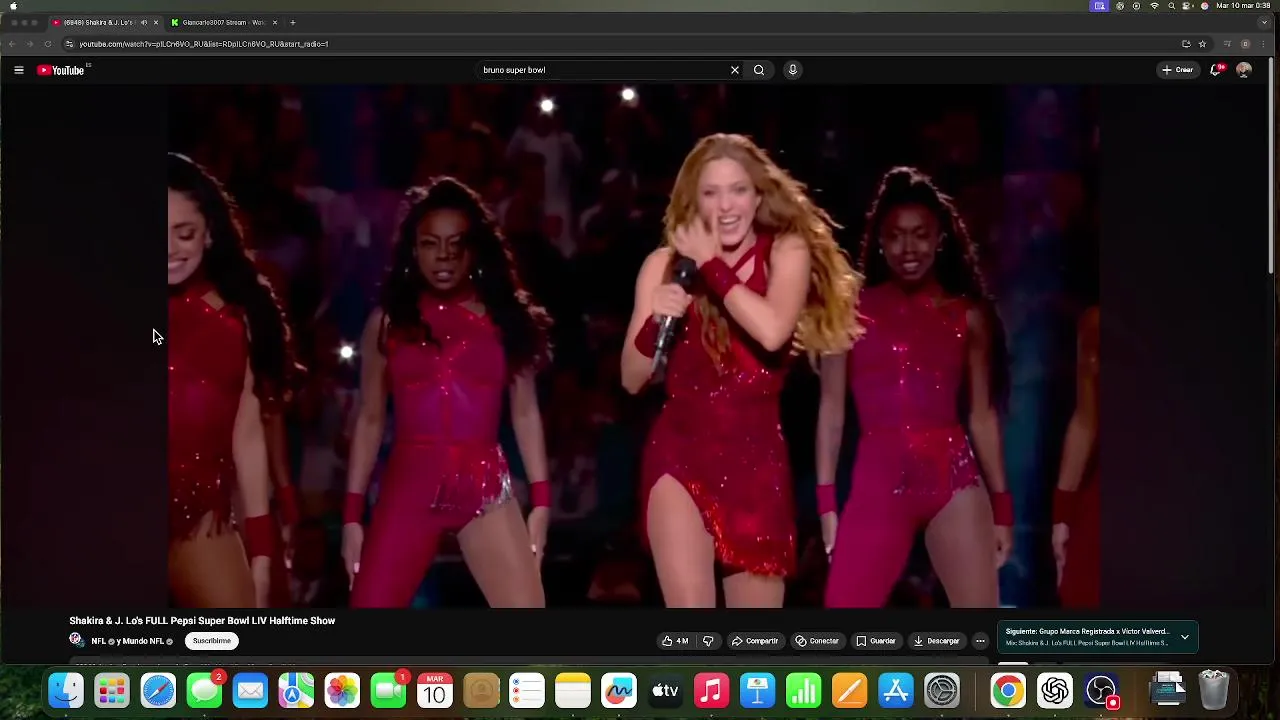1280x720 pixels.
Task: Click the Conectar button
Action: (x=817, y=641)
